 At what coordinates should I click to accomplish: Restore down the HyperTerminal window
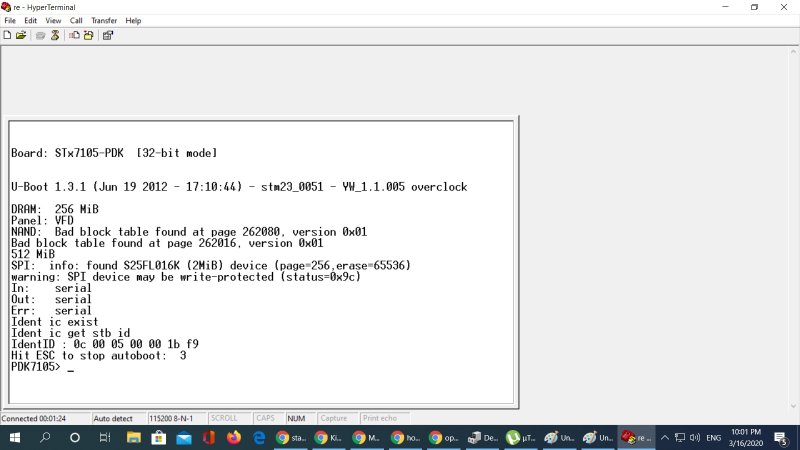coord(755,7)
